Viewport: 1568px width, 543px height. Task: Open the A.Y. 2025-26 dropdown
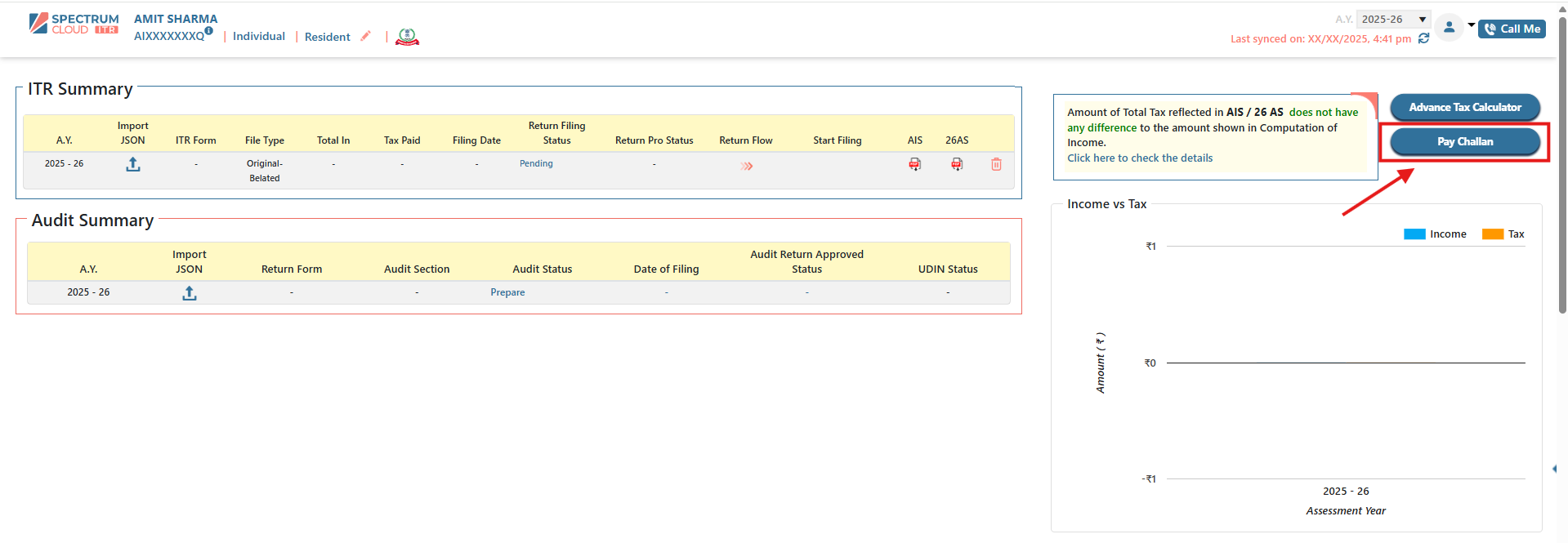(x=1392, y=20)
